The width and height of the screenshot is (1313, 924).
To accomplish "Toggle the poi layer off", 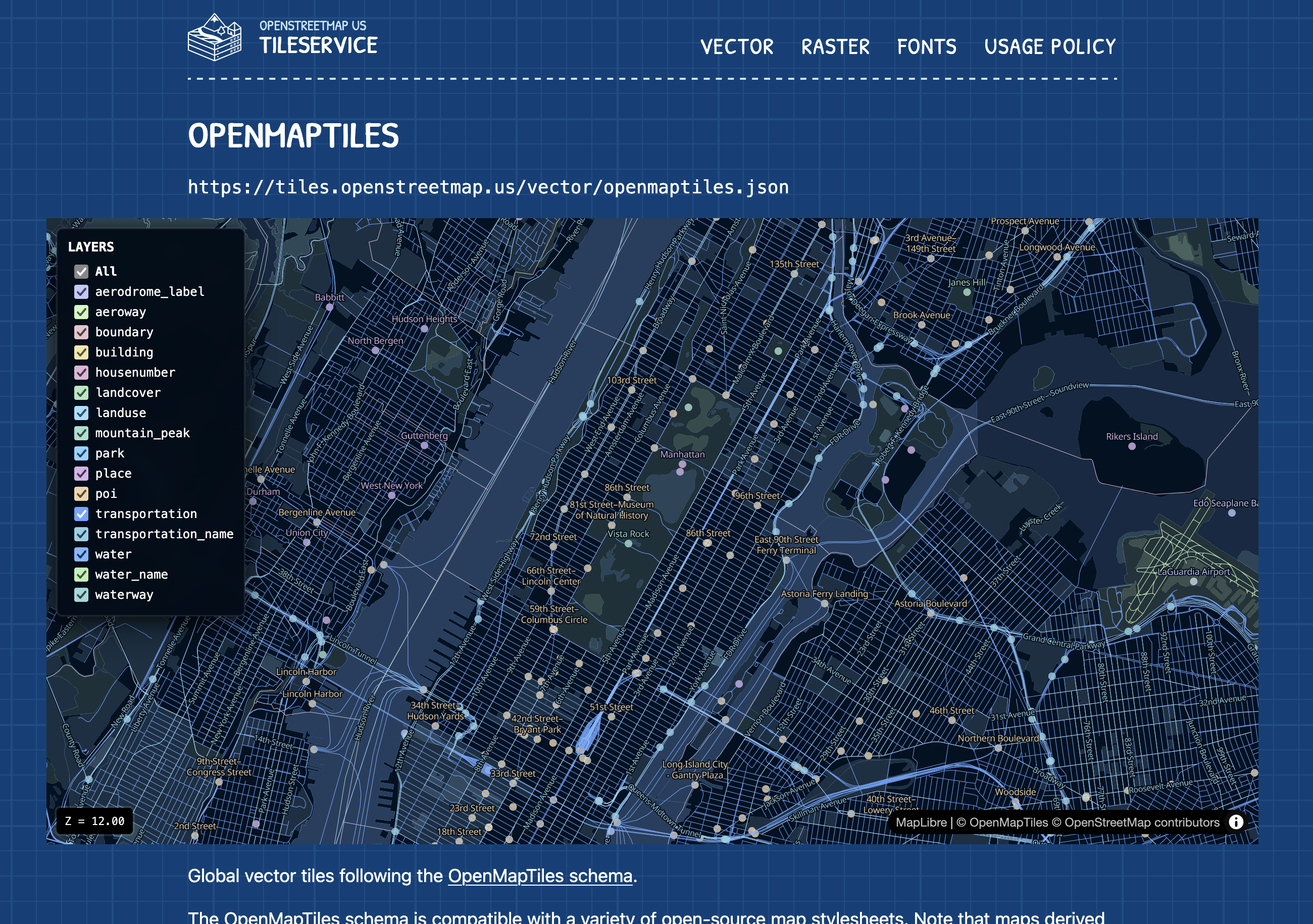I will (81, 493).
